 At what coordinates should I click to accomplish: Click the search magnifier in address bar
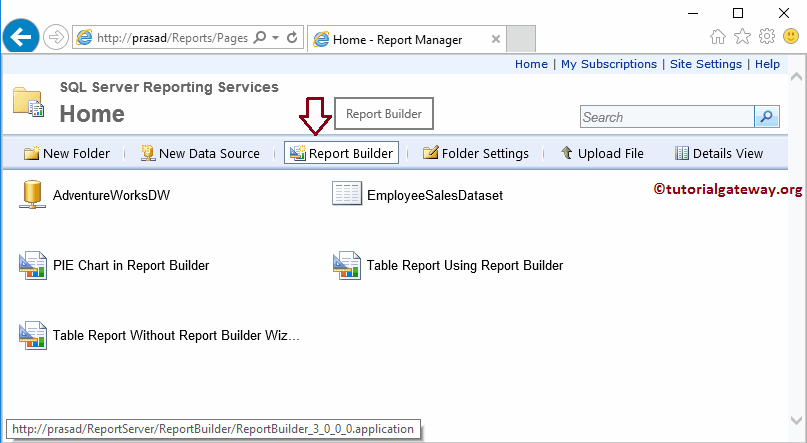pos(260,37)
